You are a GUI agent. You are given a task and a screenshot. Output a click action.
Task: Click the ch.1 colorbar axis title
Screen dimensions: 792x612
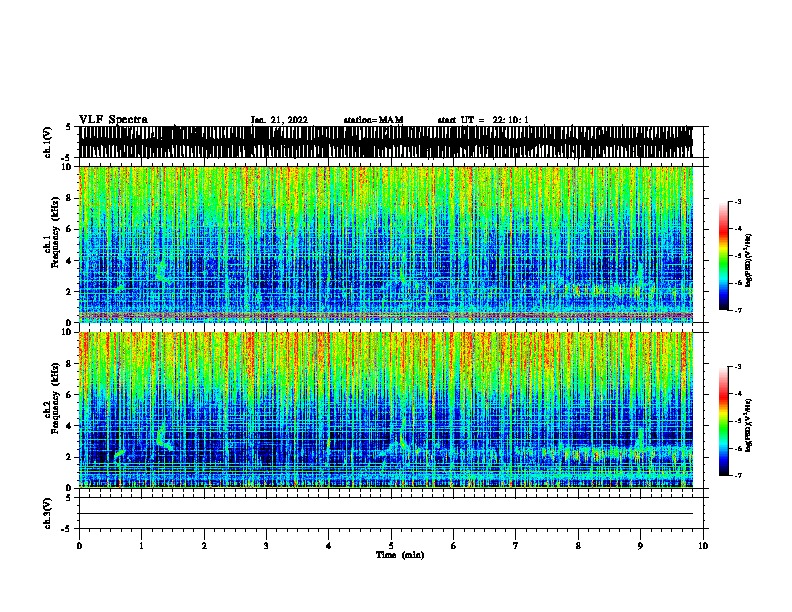(748, 260)
